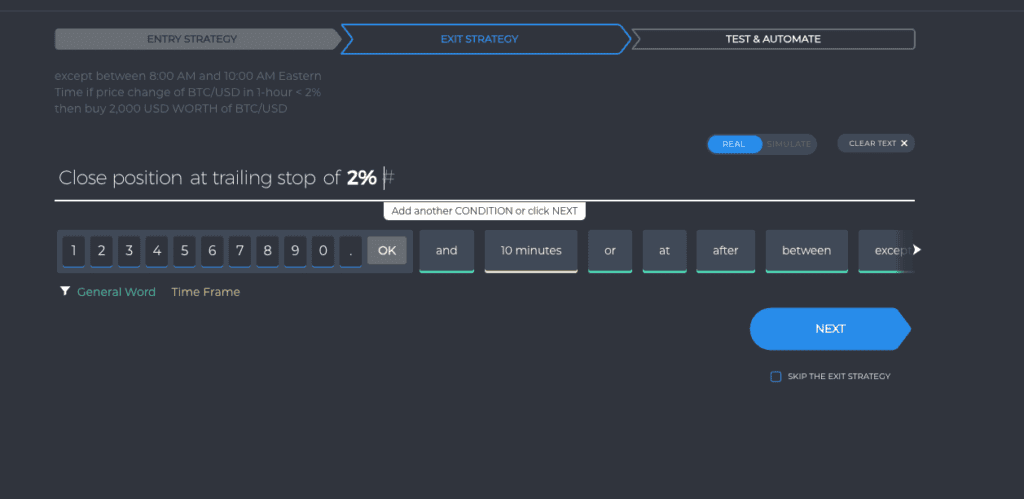This screenshot has width=1024, height=499.
Task: Switch the mode toggle to REAL
Action: pyautogui.click(x=734, y=144)
